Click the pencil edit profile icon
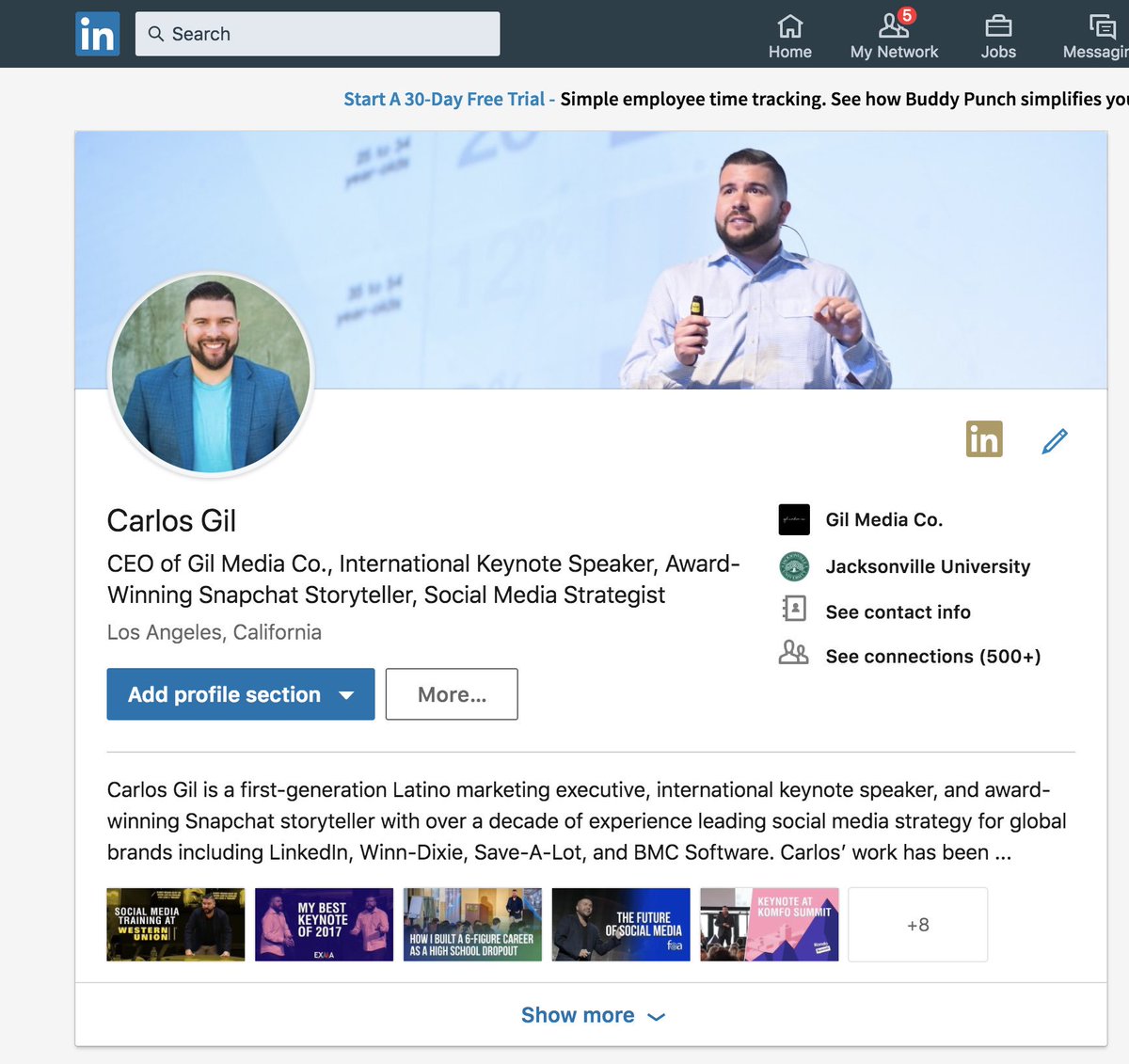The image size is (1129, 1064). point(1055,440)
